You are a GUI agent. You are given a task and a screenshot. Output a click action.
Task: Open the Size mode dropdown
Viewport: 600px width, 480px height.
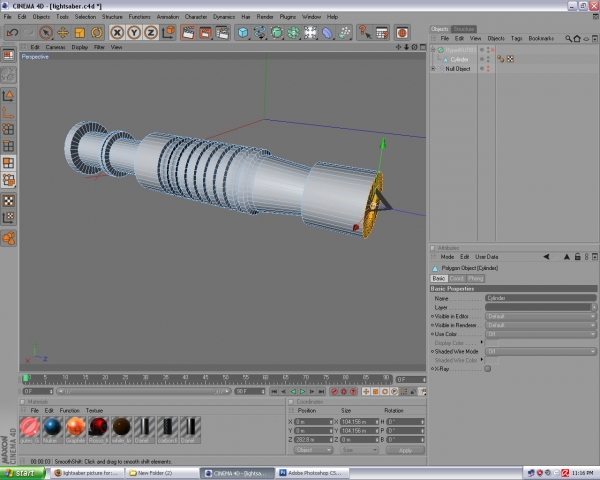(359, 450)
